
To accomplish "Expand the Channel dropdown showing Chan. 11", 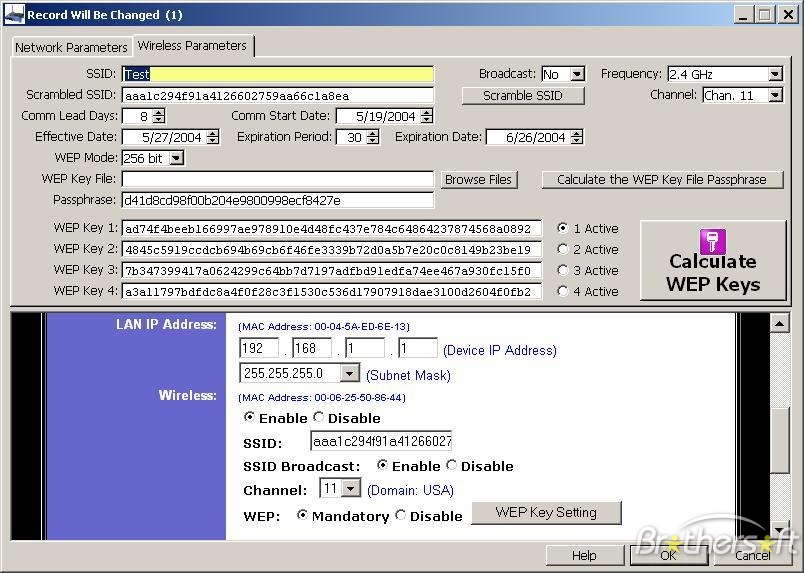I will (x=775, y=95).
